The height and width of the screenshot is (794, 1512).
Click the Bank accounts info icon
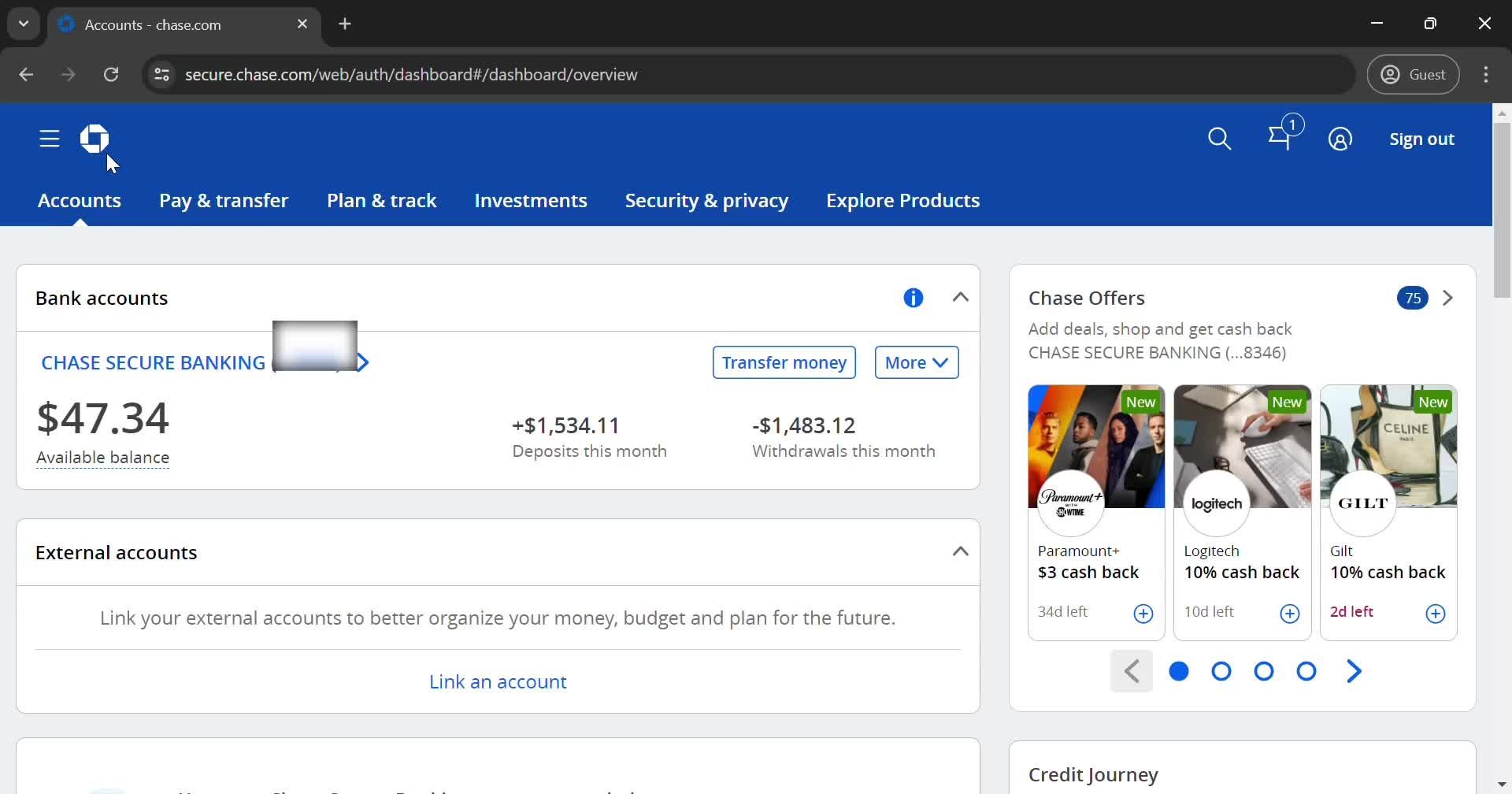[x=913, y=298]
